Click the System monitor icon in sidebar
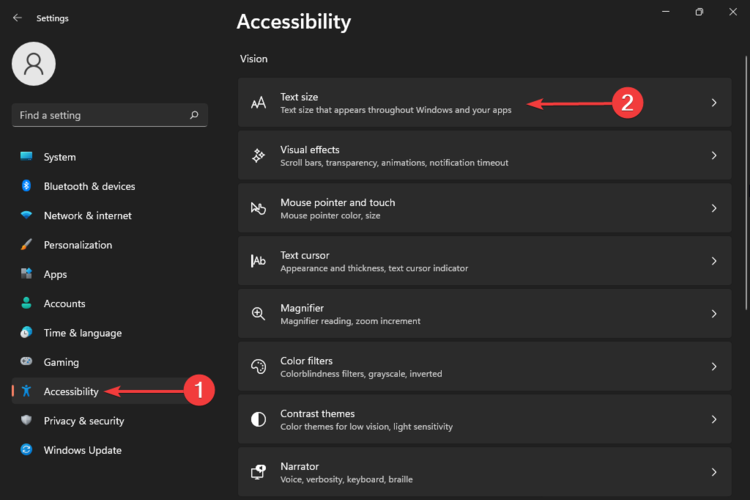Image resolution: width=750 pixels, height=500 pixels. [x=26, y=157]
